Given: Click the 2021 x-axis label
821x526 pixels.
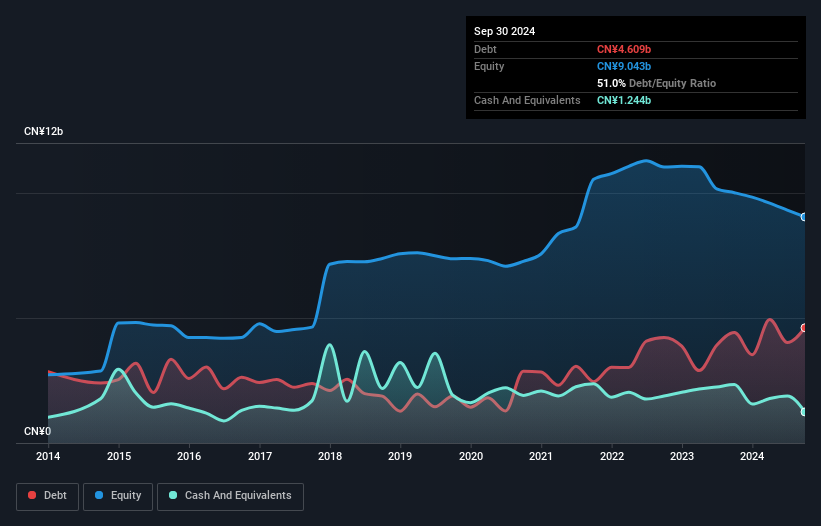Looking at the screenshot, I should pyautogui.click(x=541, y=456).
